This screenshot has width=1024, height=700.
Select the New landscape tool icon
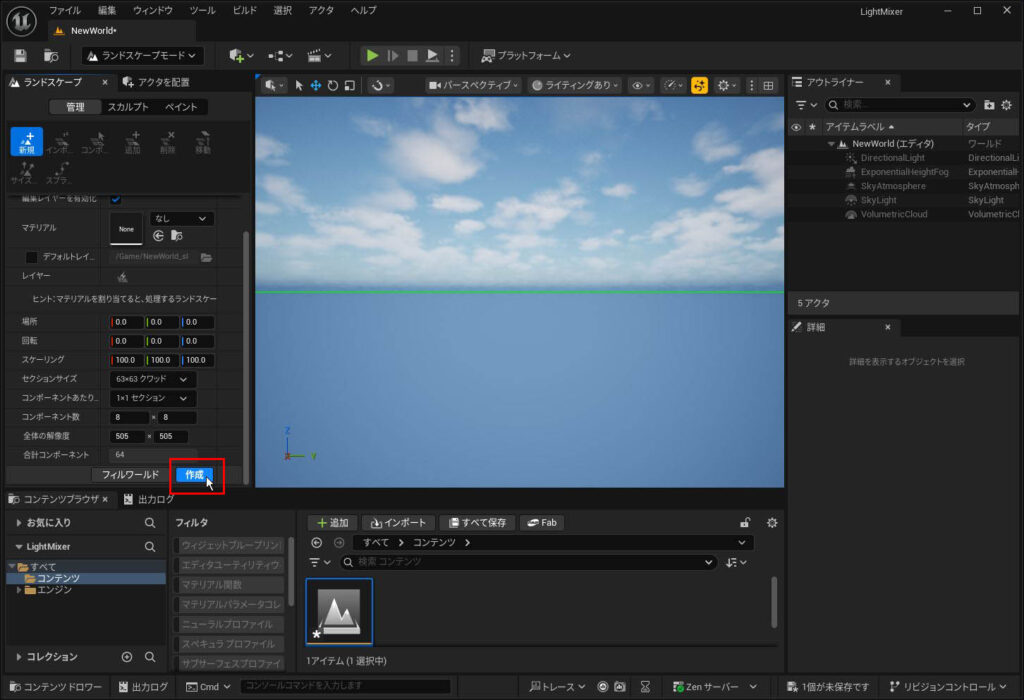(x=26, y=142)
